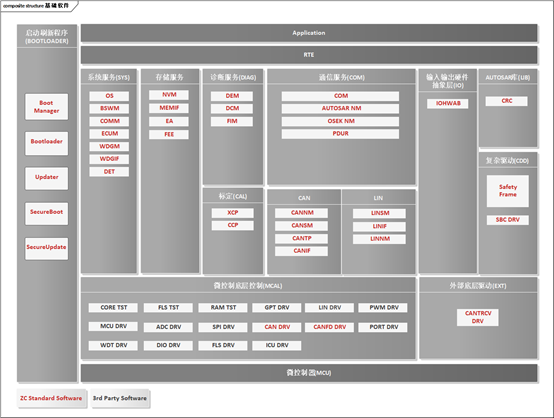Click the DCM module
The width and height of the screenshot is (554, 418).
[x=232, y=108]
